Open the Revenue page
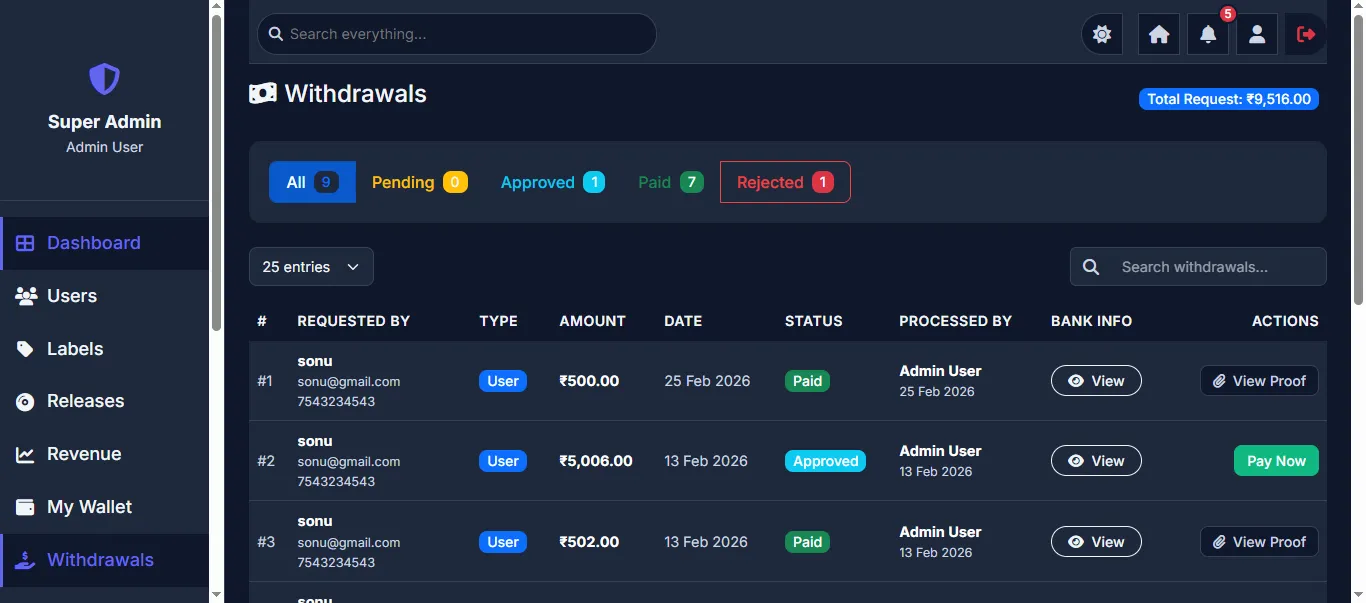The image size is (1366, 603). pyautogui.click(x=105, y=454)
